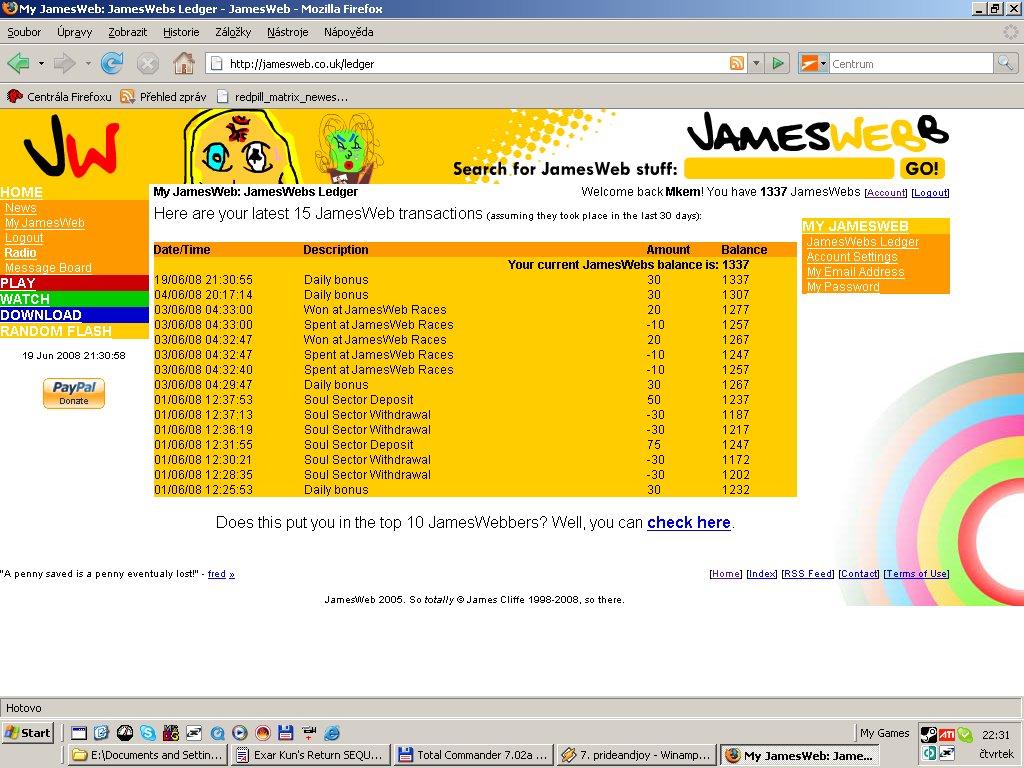Select the RANDOM FLASH section
The width and height of the screenshot is (1024, 768).
[74, 330]
